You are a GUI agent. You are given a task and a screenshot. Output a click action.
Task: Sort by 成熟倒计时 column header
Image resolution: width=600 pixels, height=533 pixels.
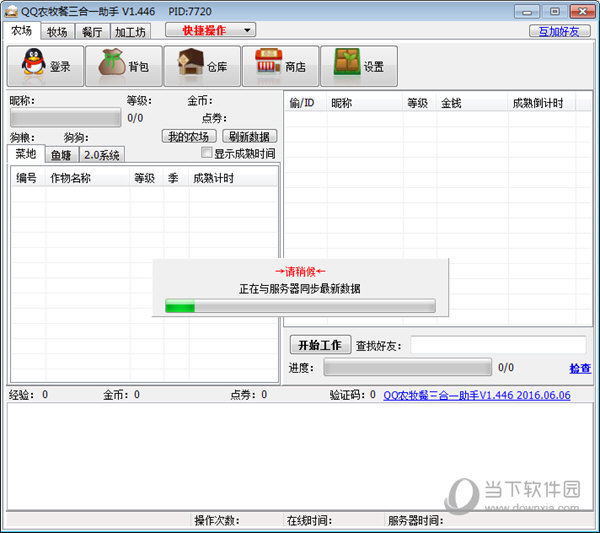pos(541,103)
